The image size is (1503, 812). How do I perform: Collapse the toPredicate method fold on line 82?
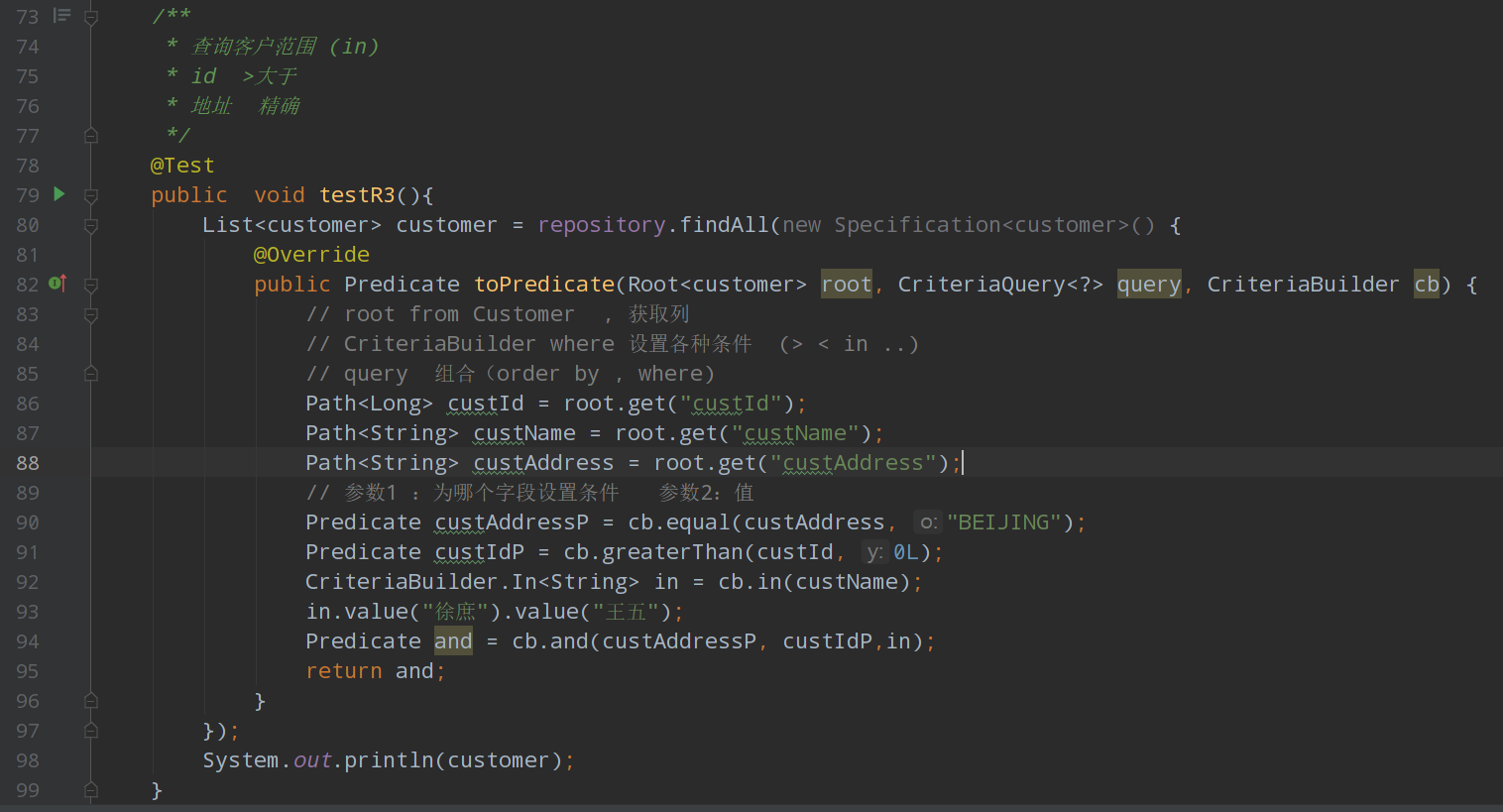tap(91, 285)
